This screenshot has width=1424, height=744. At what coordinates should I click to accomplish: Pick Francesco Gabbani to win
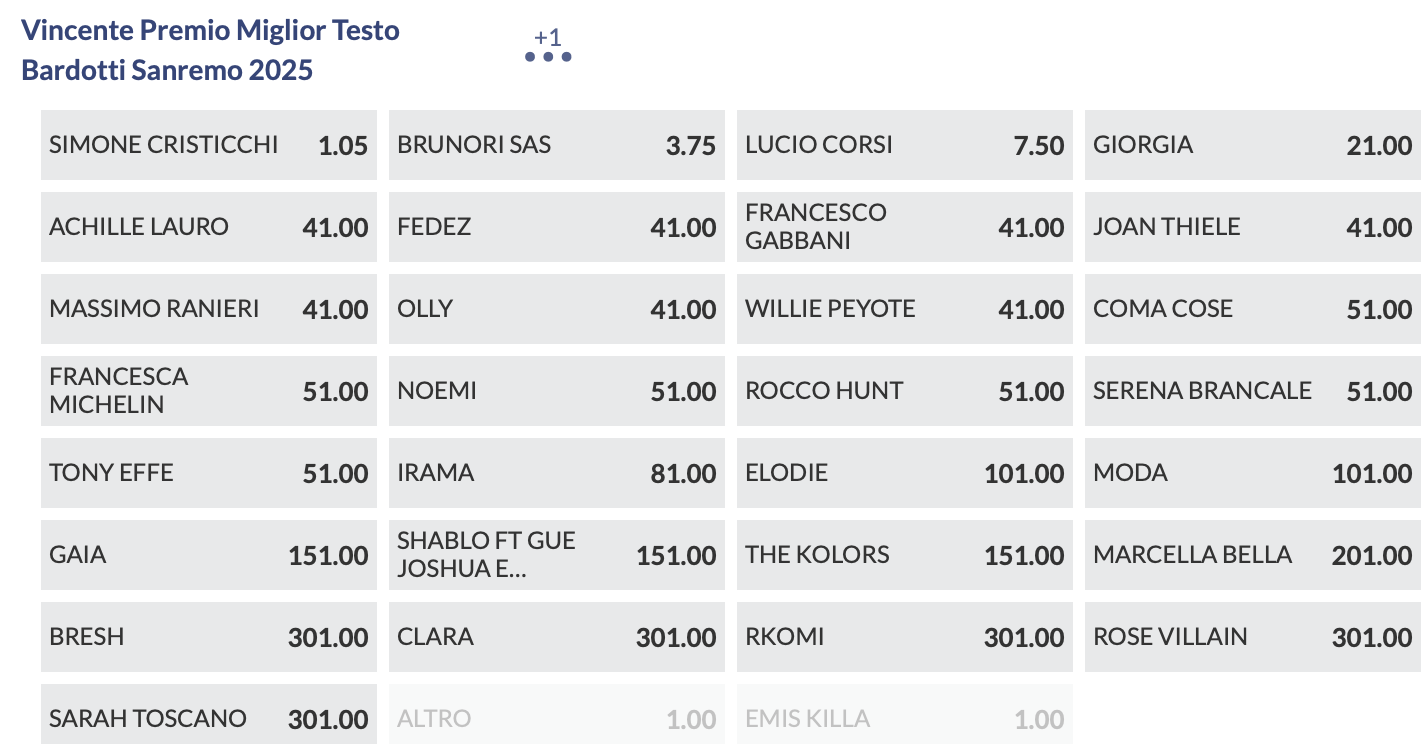point(904,227)
